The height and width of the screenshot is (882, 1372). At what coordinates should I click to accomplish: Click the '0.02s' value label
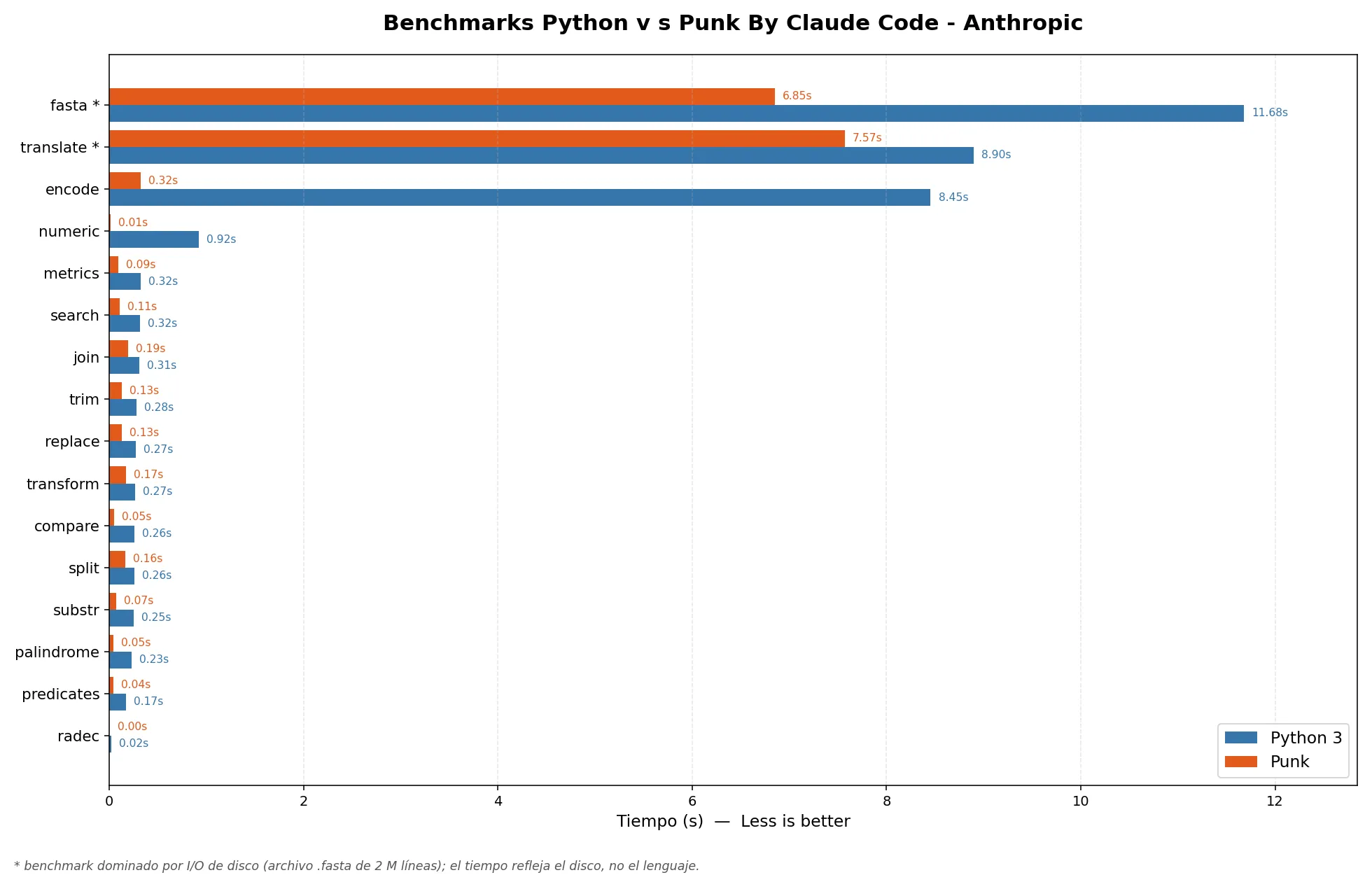coord(134,743)
